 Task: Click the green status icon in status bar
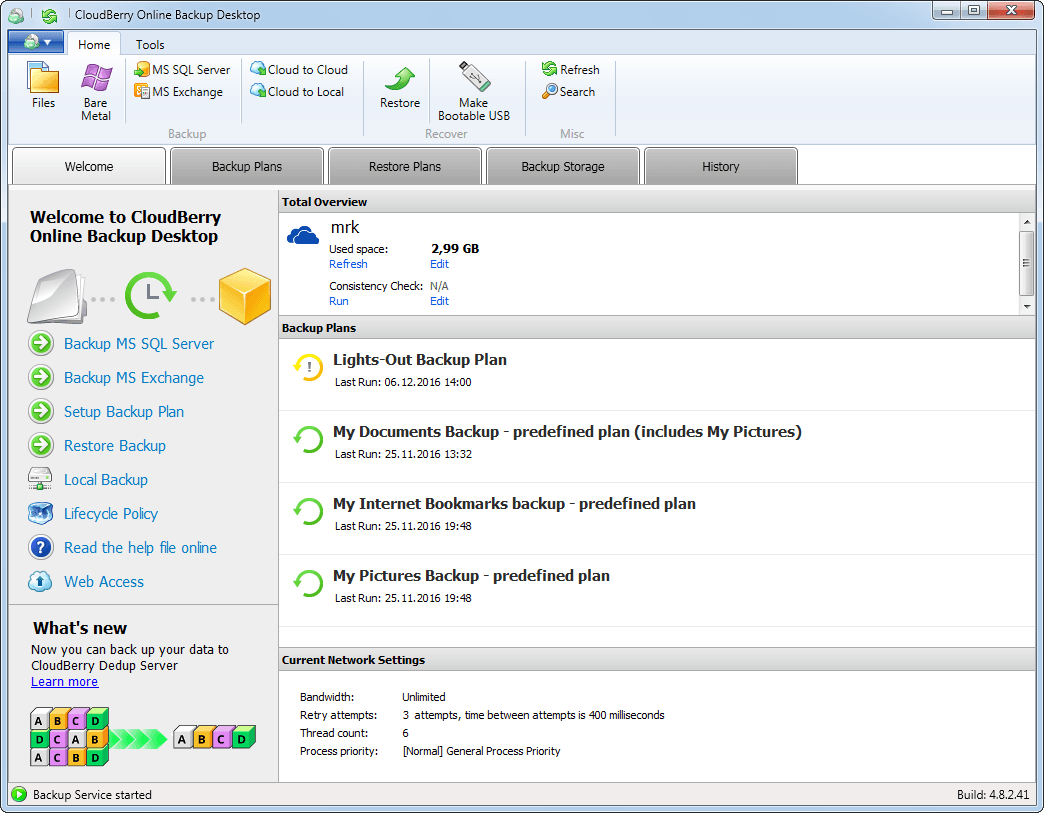click(19, 794)
